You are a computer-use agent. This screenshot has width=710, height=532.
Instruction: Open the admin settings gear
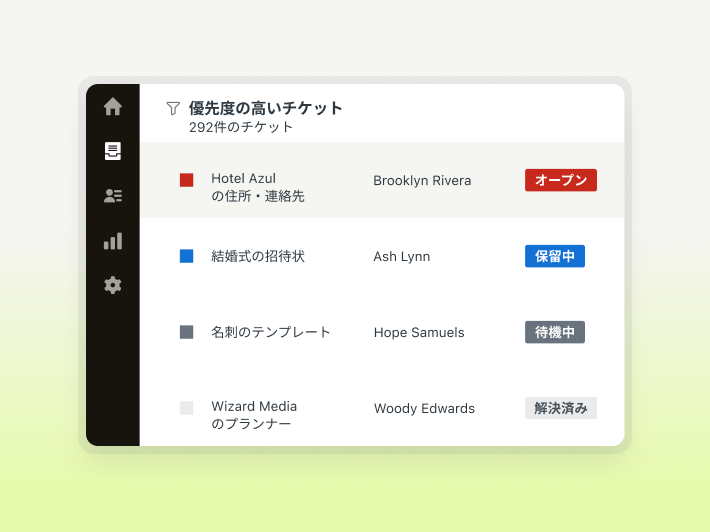113,285
